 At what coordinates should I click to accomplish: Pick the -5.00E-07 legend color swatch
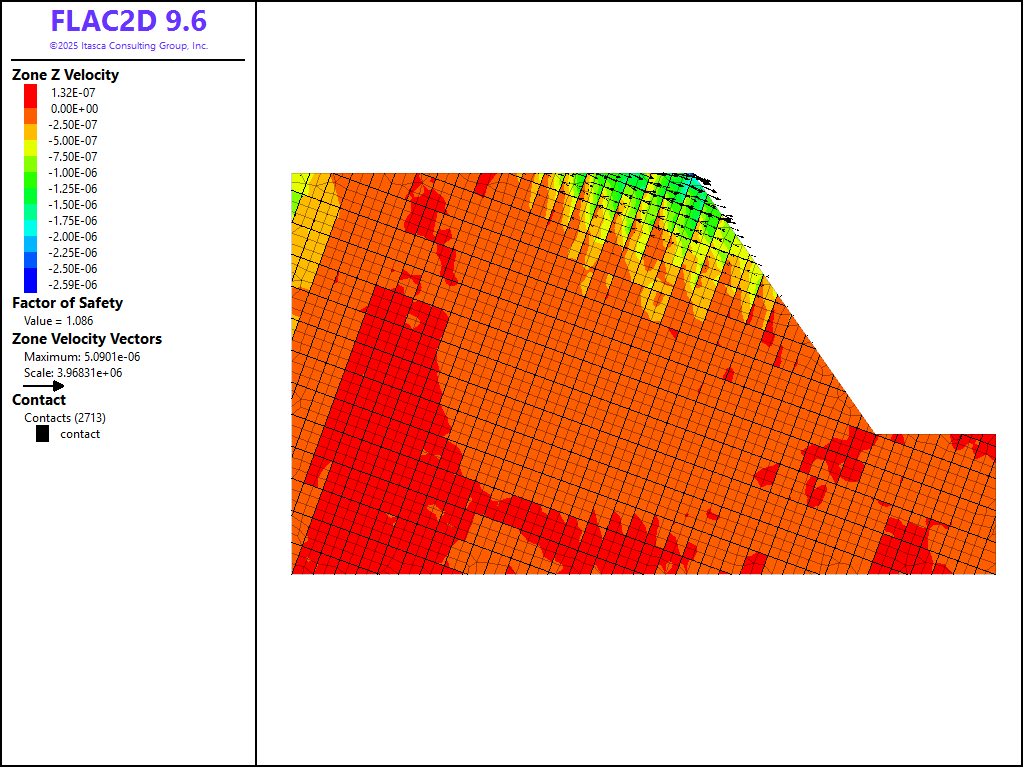tap(31, 140)
